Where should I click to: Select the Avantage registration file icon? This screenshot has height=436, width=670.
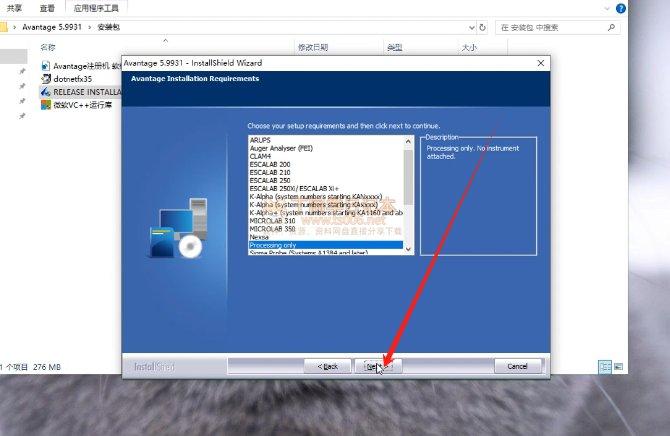click(45, 66)
